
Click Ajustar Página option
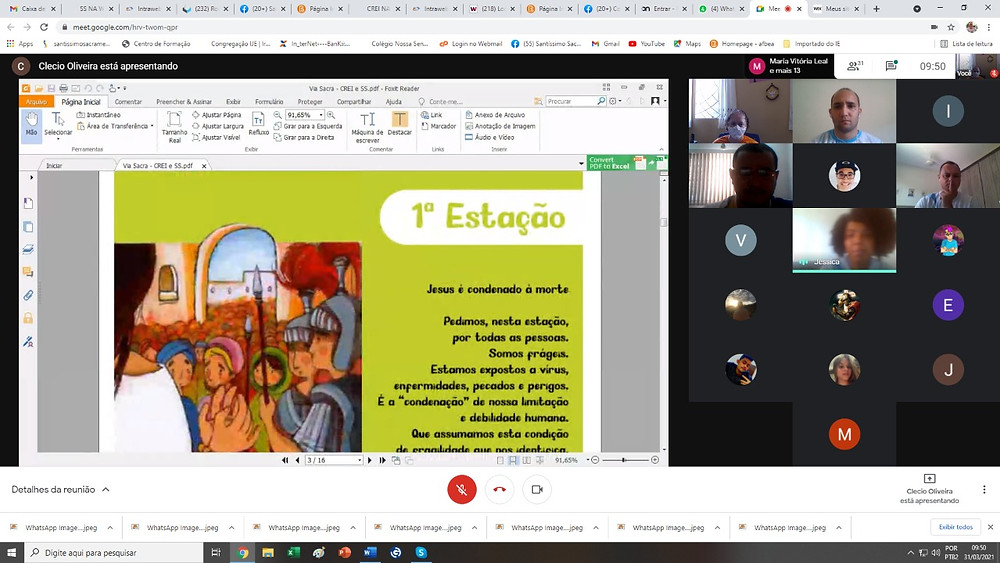217,115
